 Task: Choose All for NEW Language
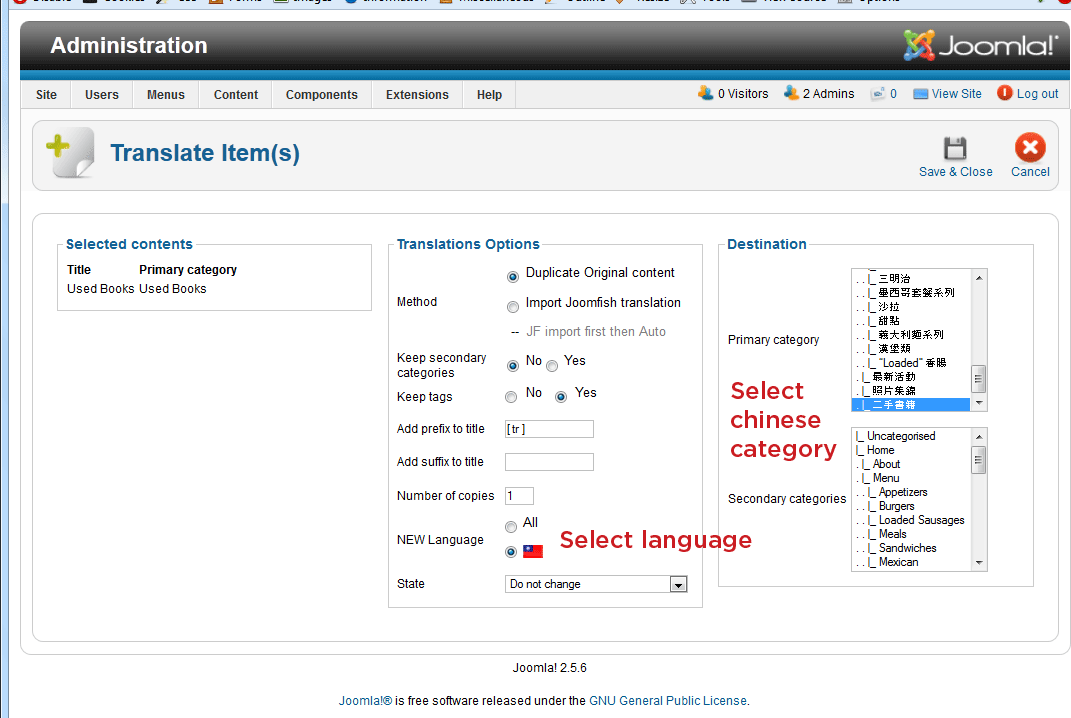pos(511,527)
